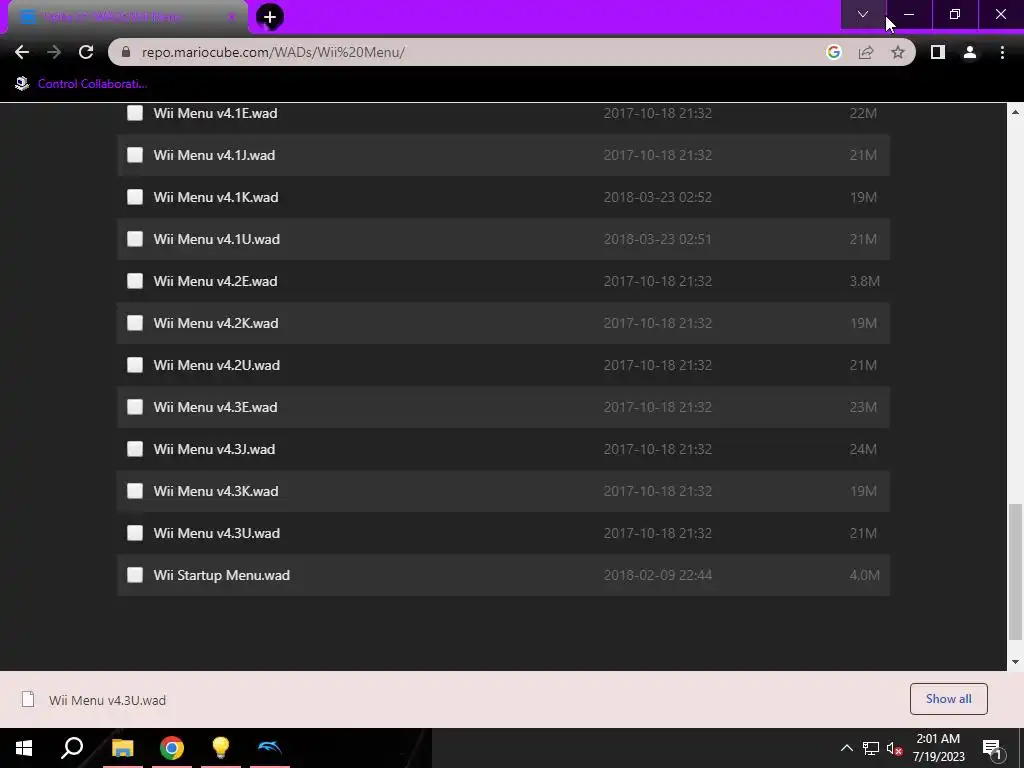
Task: Open the lightbulb app in the taskbar
Action: coord(221,748)
